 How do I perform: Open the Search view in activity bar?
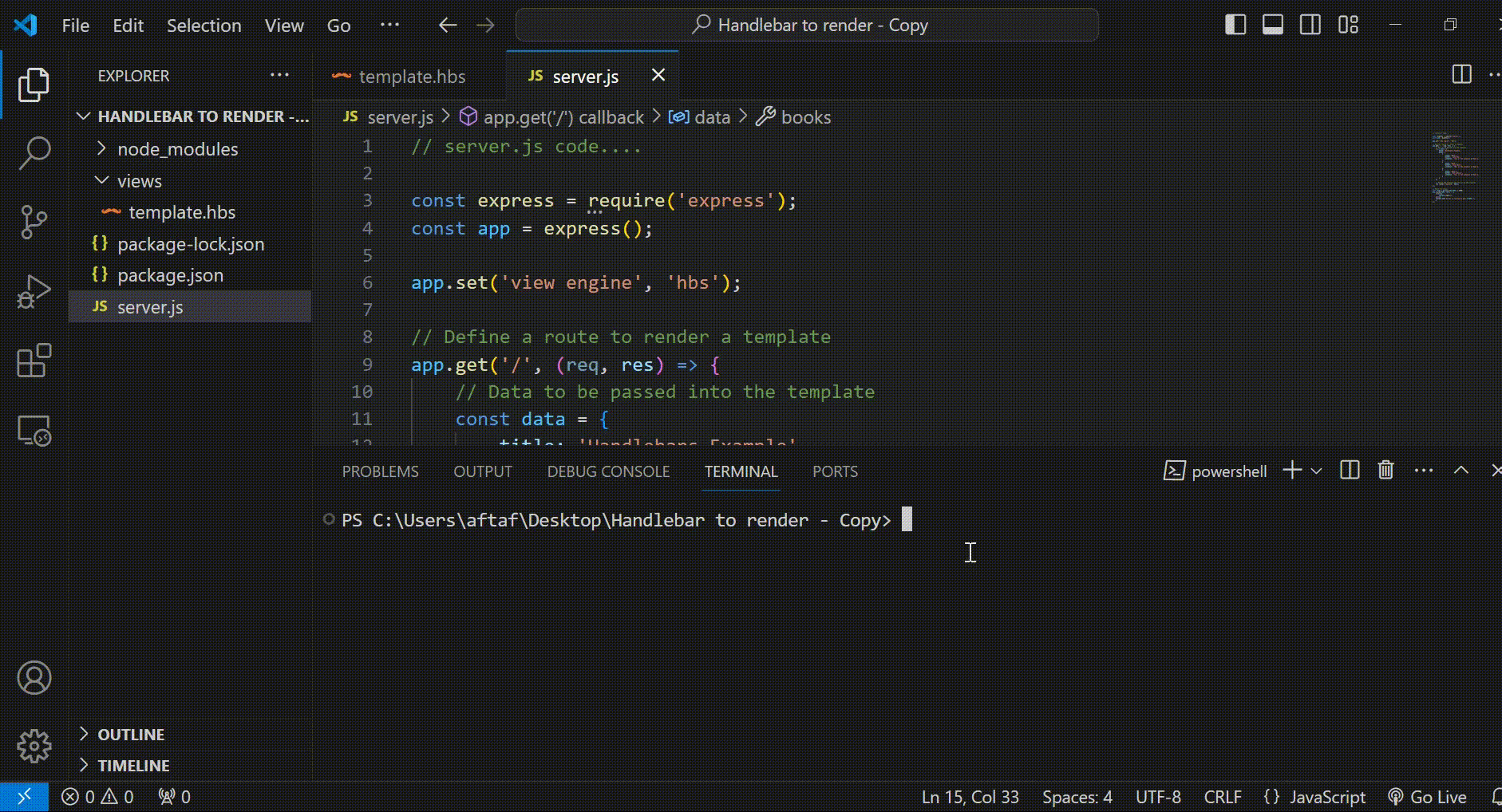(34, 152)
